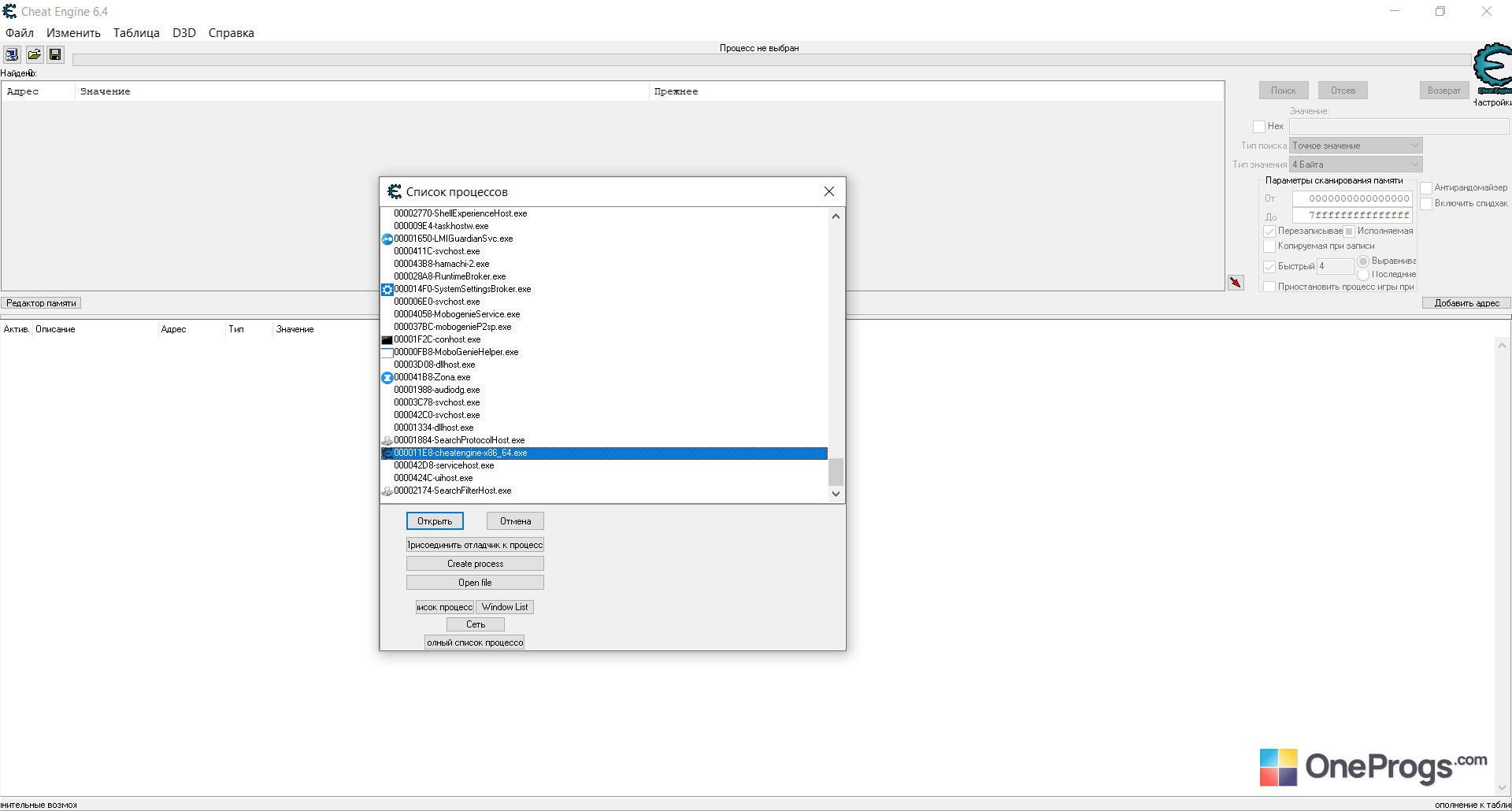Click process list scroll up arrow
This screenshot has width=1512, height=811.
(836, 216)
